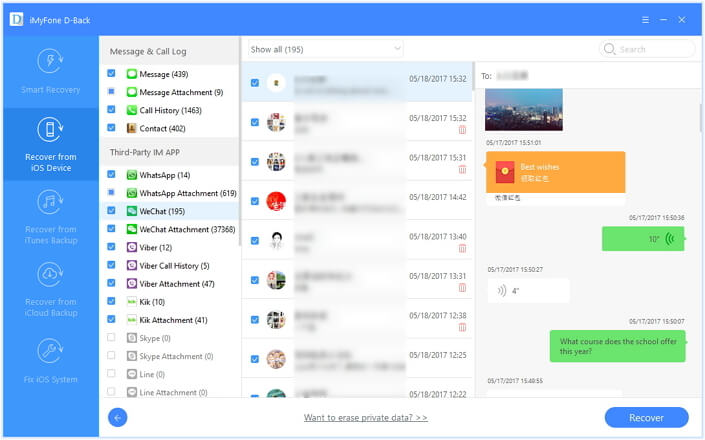Uncheck the Call History (1463) checkbox
The image size is (705, 440).
coord(111,110)
